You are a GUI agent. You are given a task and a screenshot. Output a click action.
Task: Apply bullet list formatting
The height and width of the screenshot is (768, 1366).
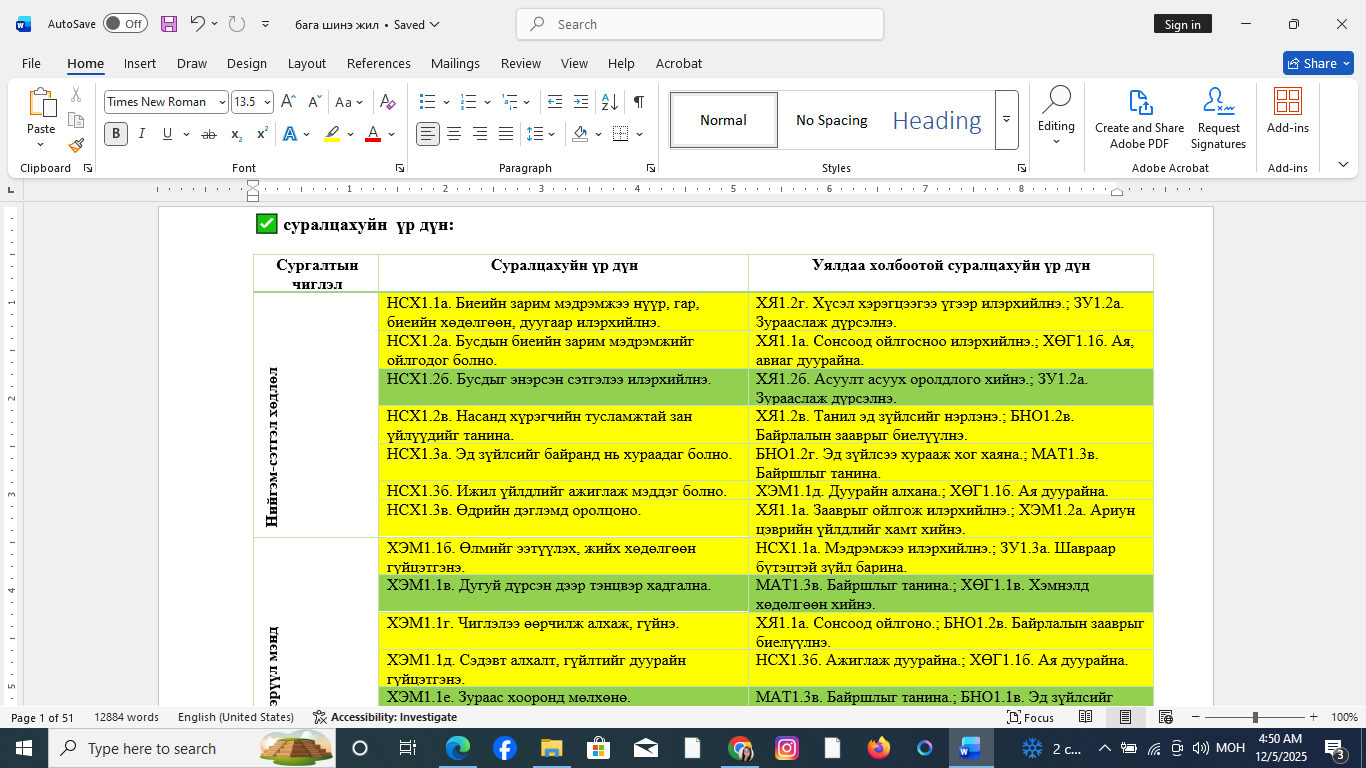pyautogui.click(x=428, y=102)
